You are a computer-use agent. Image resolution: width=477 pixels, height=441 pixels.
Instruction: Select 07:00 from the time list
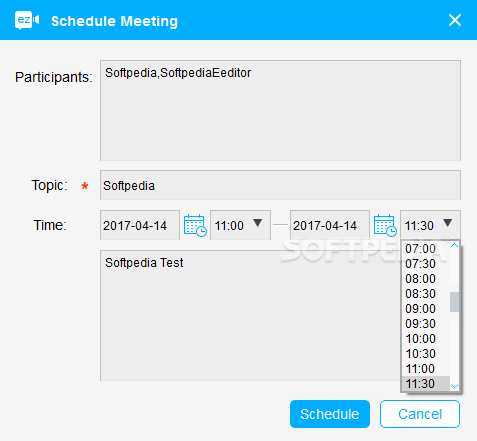[x=425, y=249]
